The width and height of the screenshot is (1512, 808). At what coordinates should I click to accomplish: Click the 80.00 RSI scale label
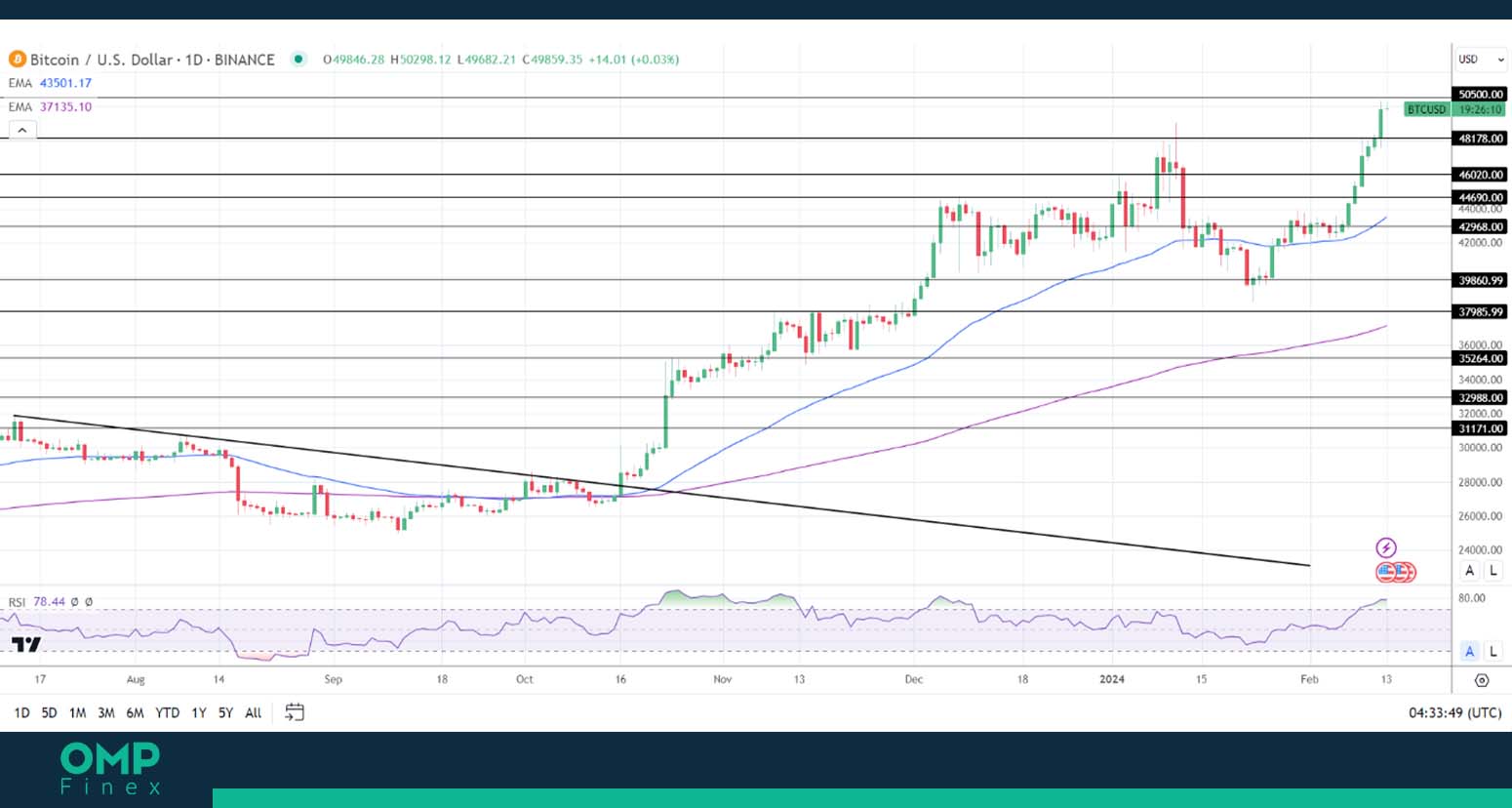[1471, 598]
